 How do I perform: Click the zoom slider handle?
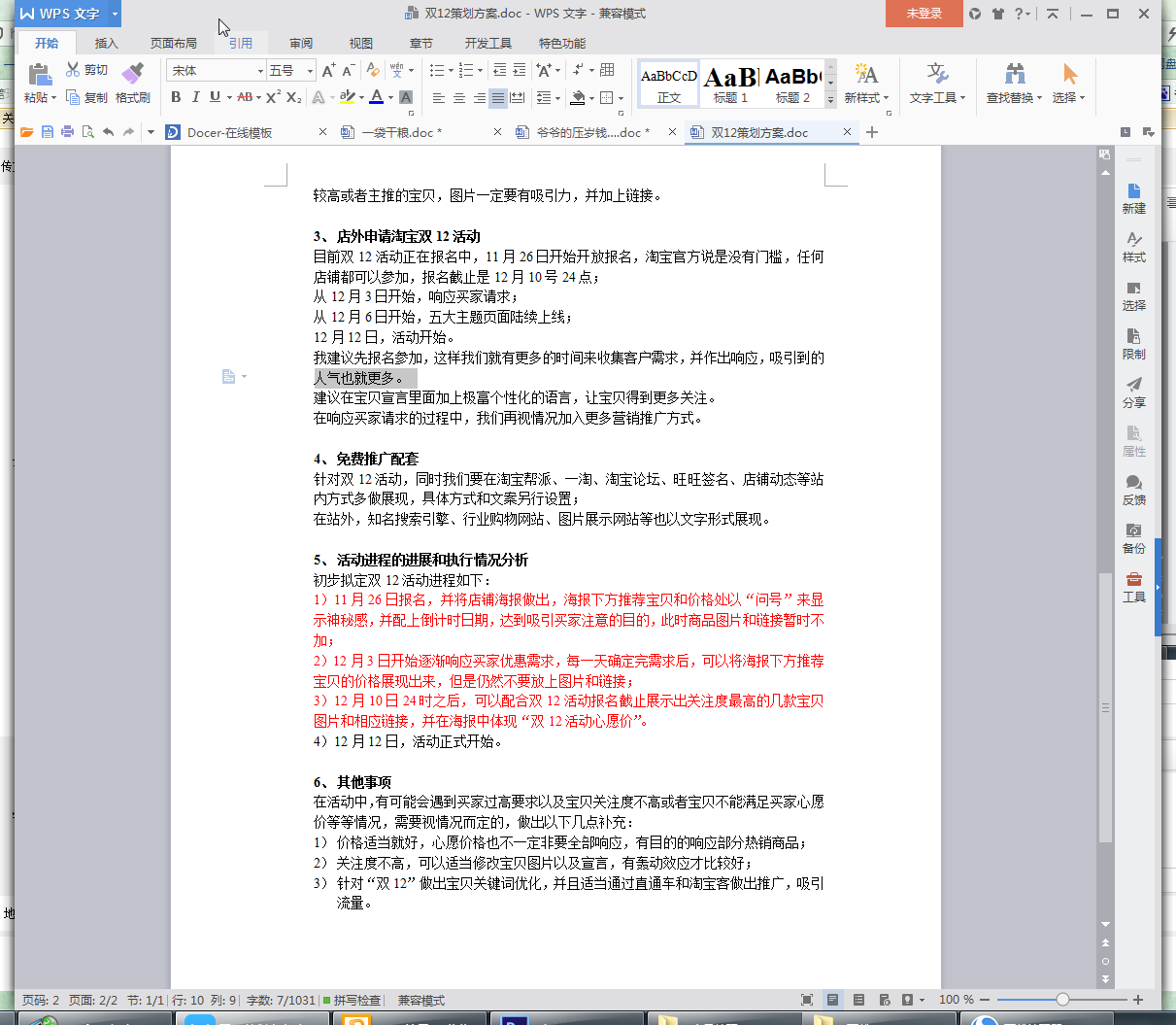[1062, 1000]
